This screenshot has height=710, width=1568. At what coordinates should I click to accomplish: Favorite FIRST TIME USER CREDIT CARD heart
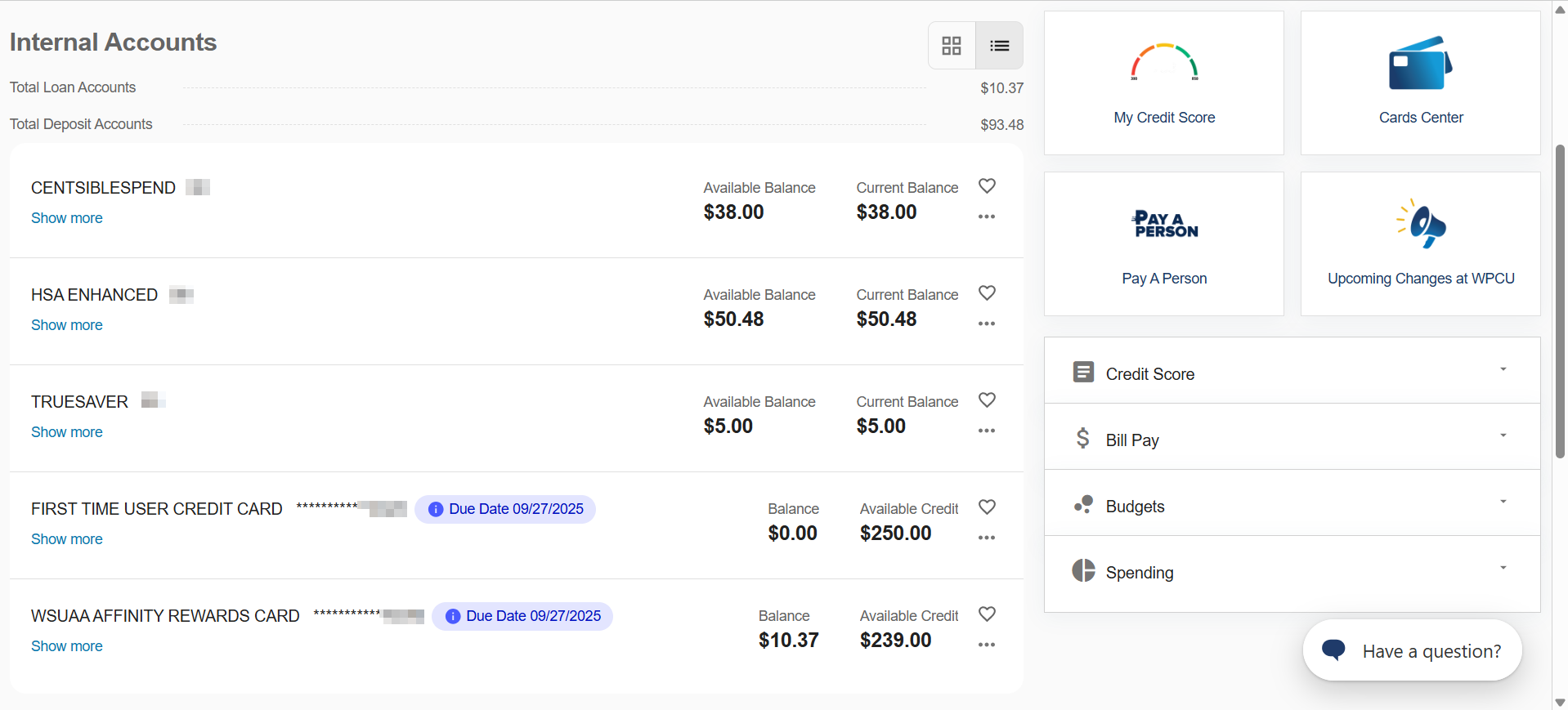click(x=987, y=507)
